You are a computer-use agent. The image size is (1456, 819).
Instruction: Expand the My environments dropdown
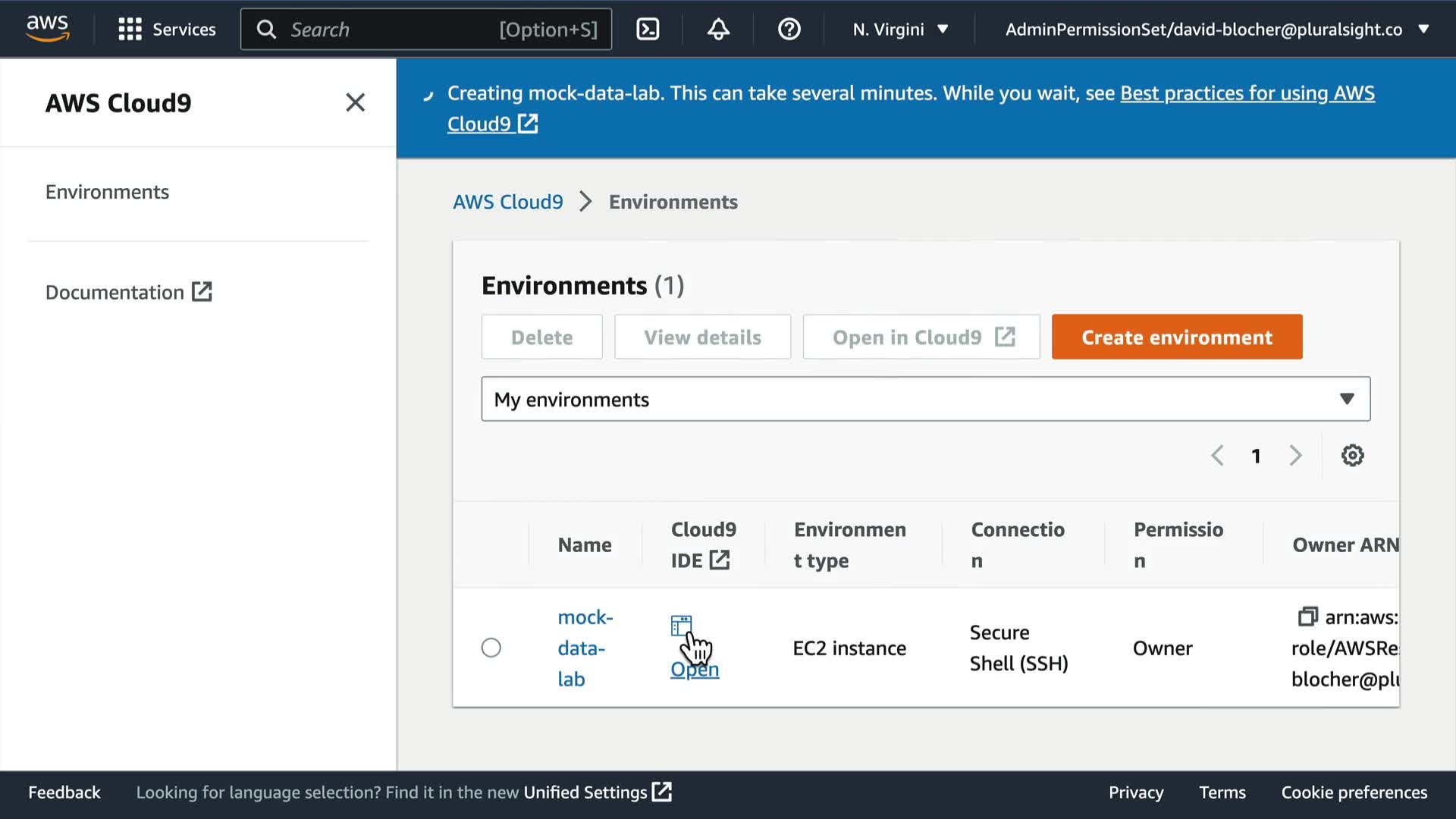pos(925,399)
